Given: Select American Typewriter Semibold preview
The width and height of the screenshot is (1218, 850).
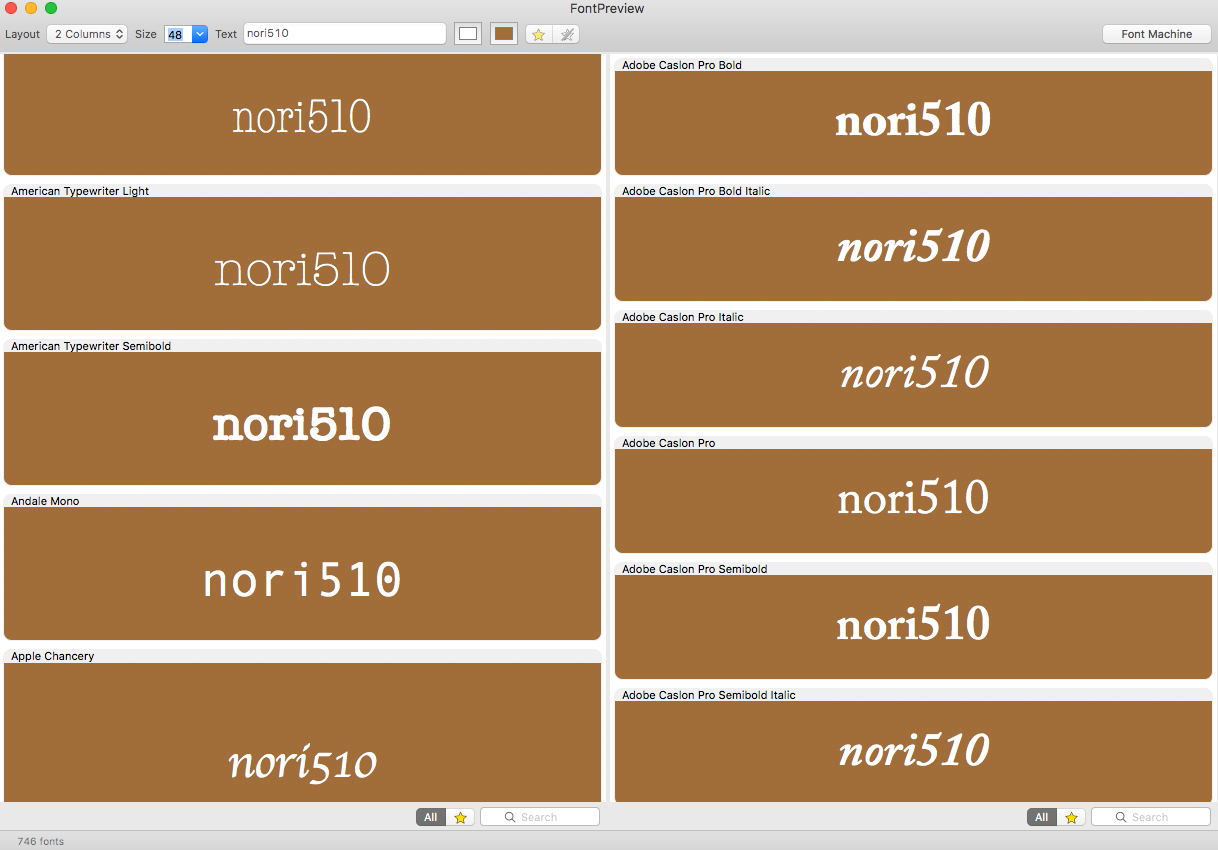Looking at the screenshot, I should tap(302, 418).
